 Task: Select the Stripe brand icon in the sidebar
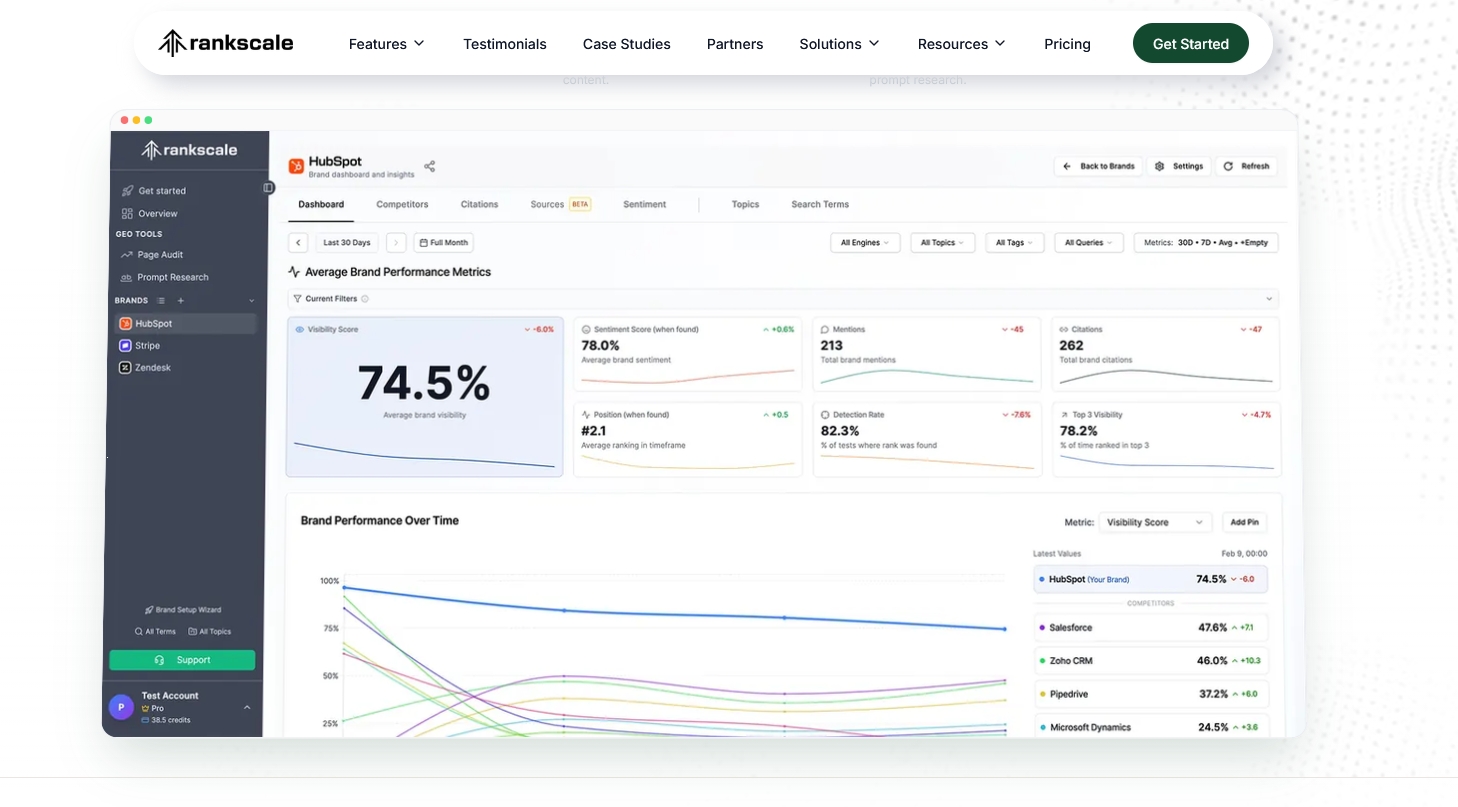tap(126, 346)
